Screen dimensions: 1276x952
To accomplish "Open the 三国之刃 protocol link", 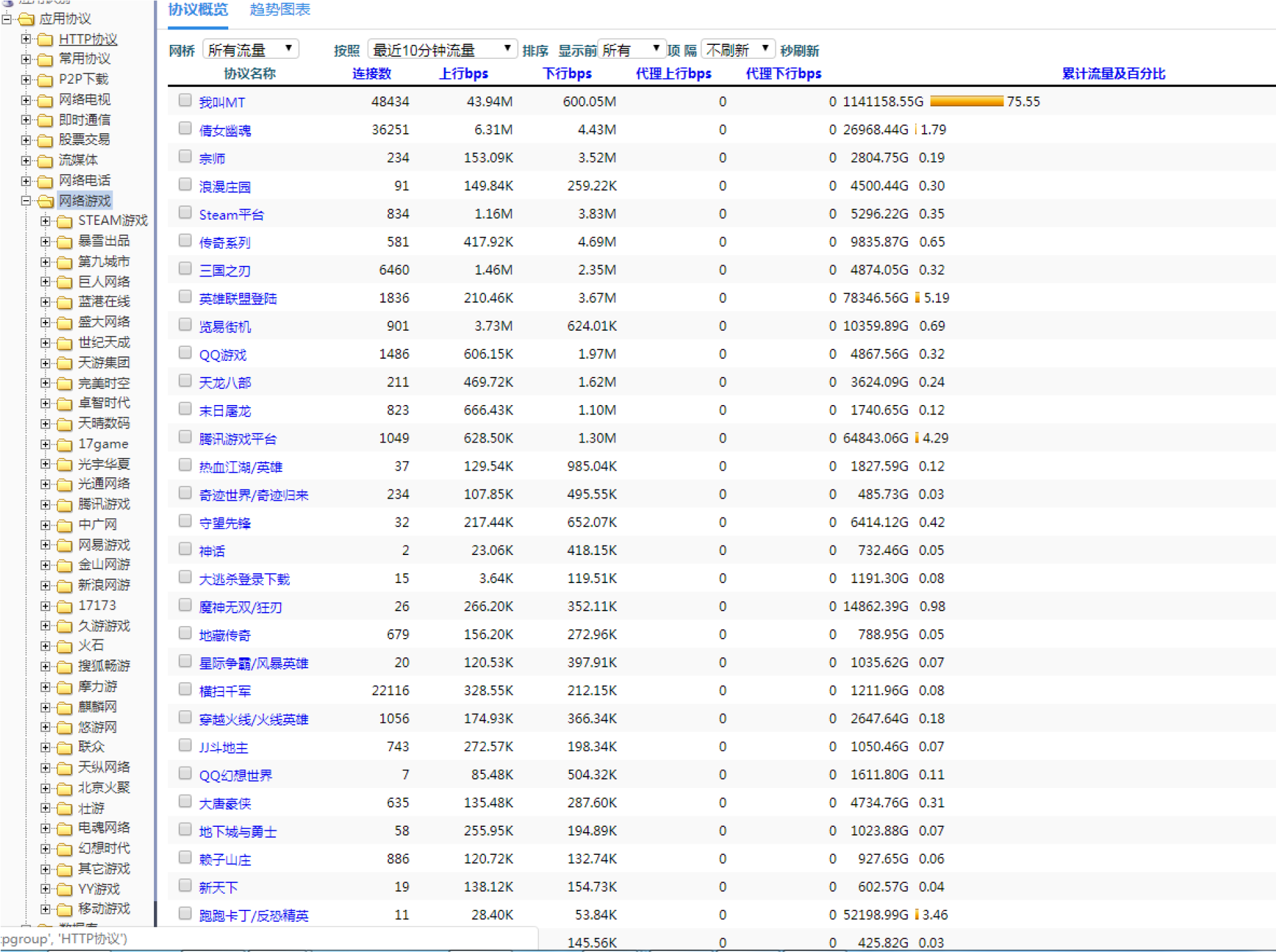I will [x=225, y=270].
